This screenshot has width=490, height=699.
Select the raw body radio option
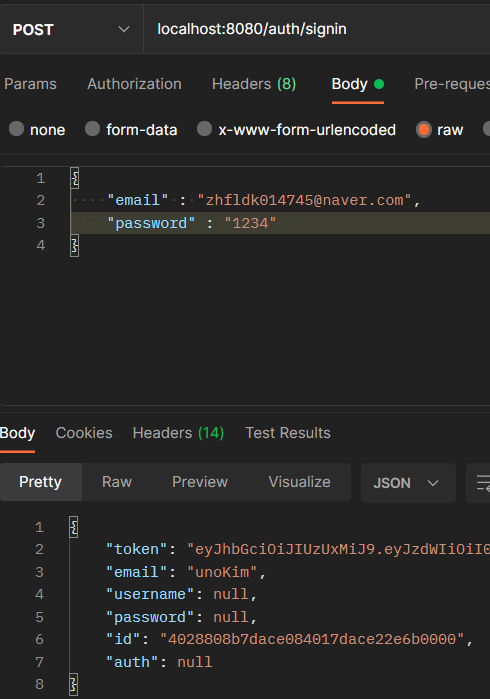tap(424, 130)
